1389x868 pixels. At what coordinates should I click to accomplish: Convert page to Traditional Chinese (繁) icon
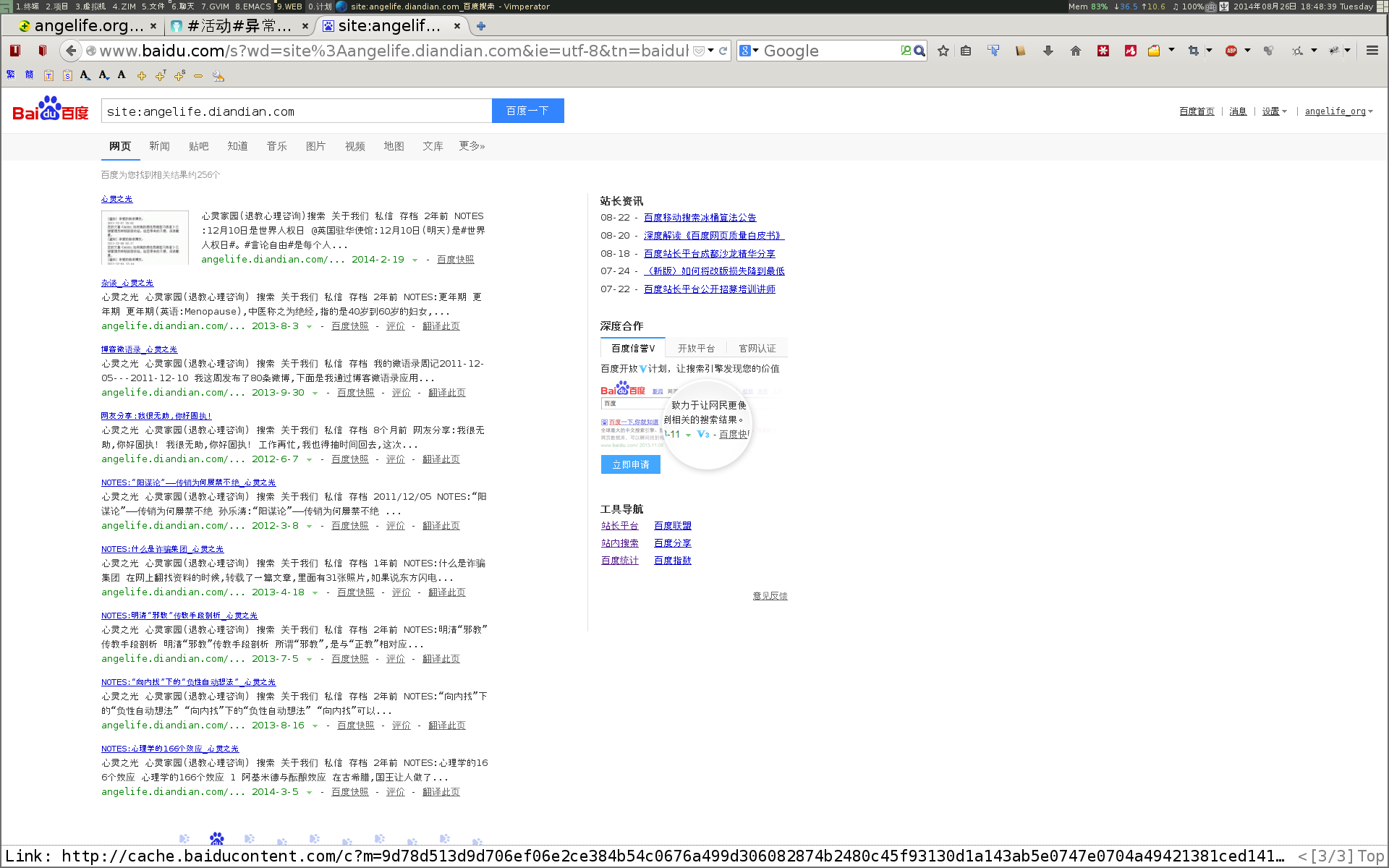pyautogui.click(x=11, y=75)
